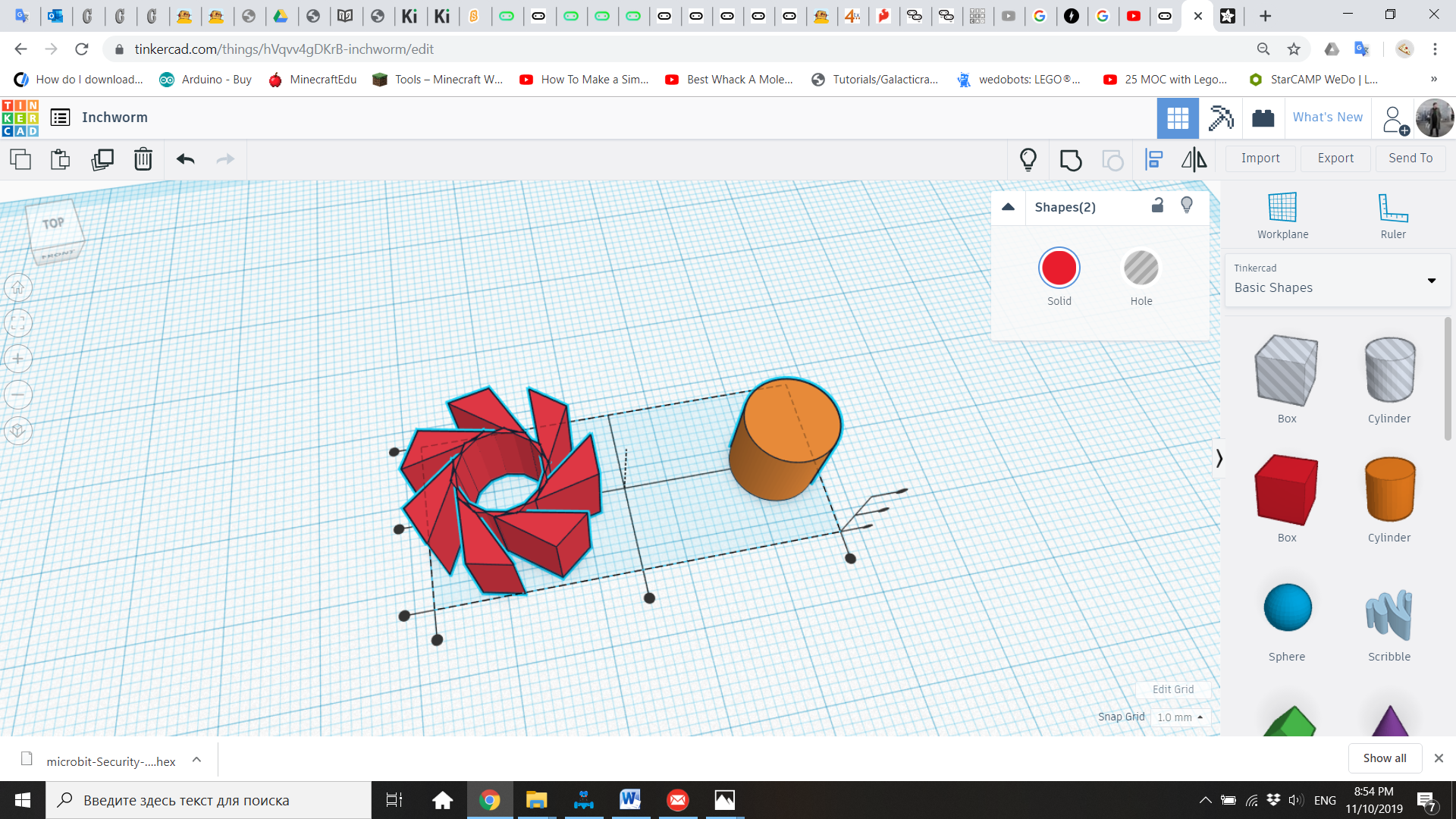Click the Edit Grid button

[x=1172, y=689]
